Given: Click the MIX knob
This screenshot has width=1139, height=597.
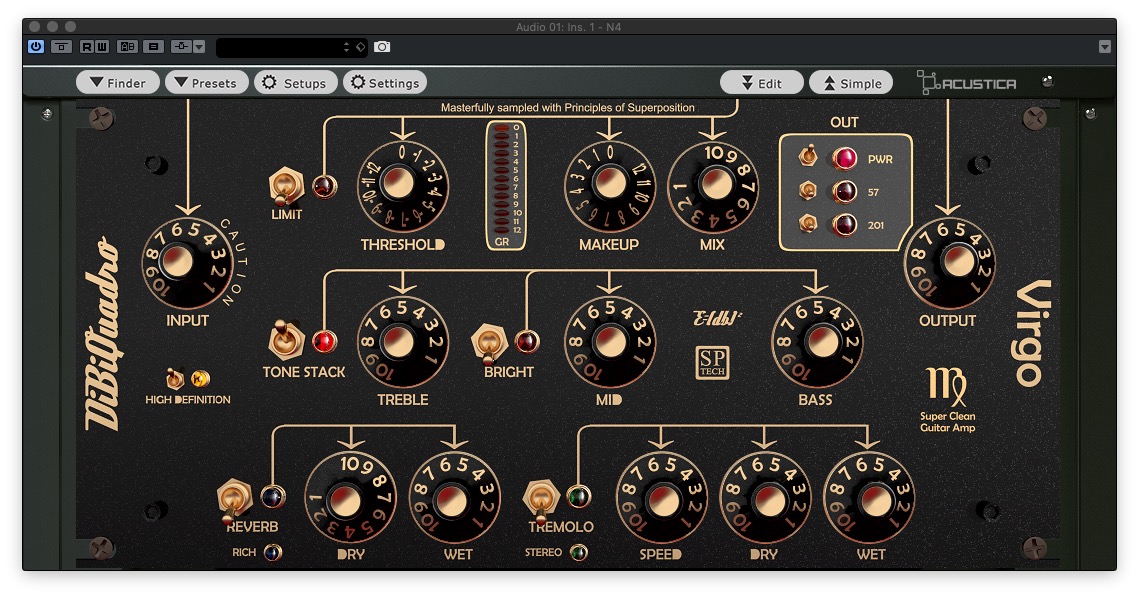Looking at the screenshot, I should [x=713, y=186].
